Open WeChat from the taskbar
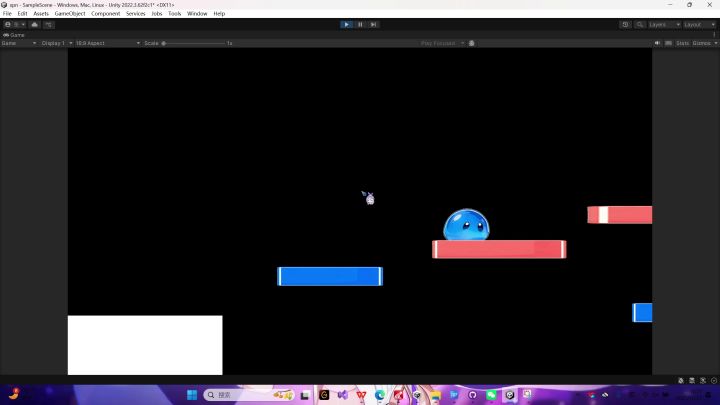 pos(491,395)
